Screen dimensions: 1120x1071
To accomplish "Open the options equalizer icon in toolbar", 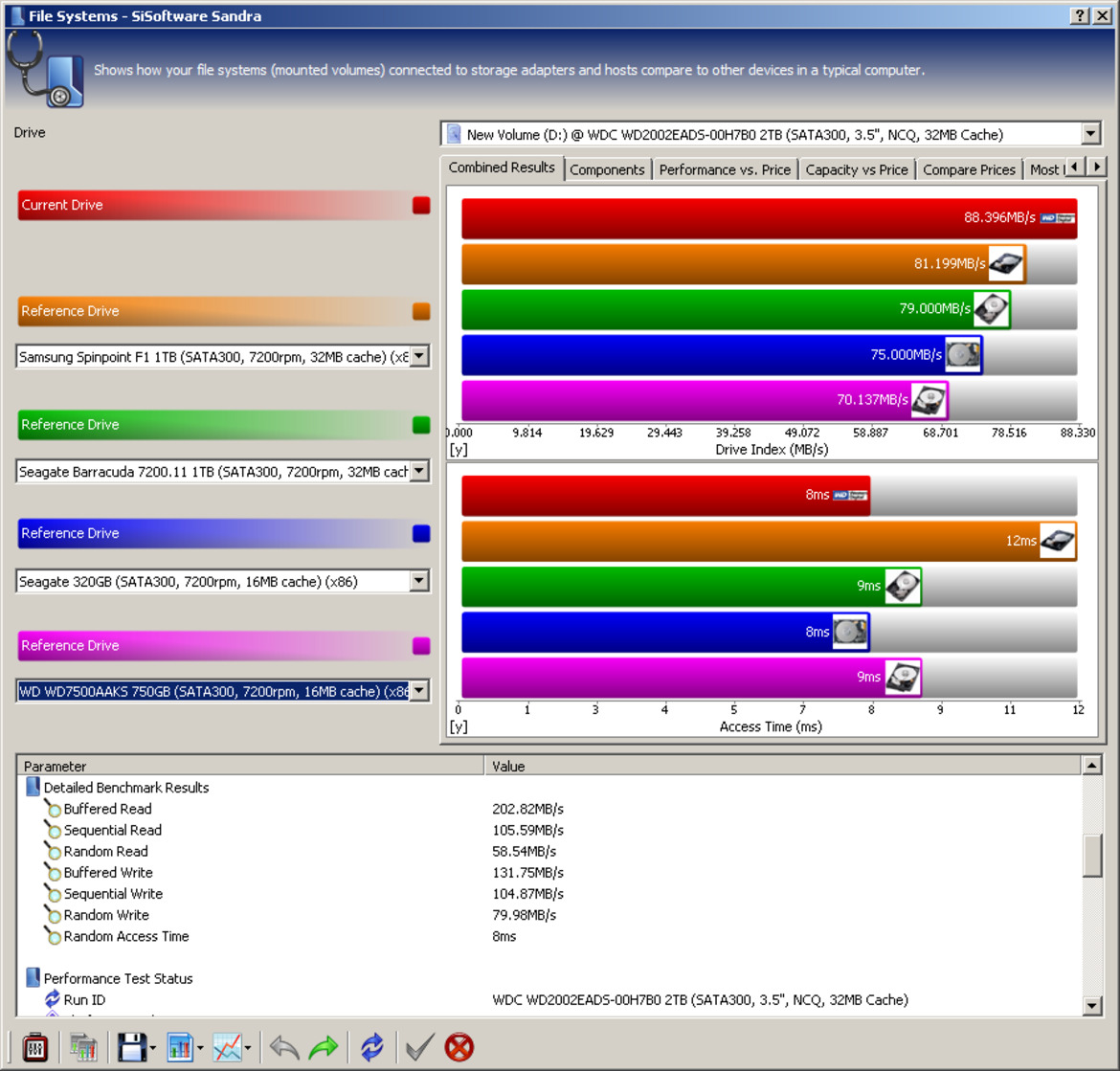I will tap(35, 1047).
